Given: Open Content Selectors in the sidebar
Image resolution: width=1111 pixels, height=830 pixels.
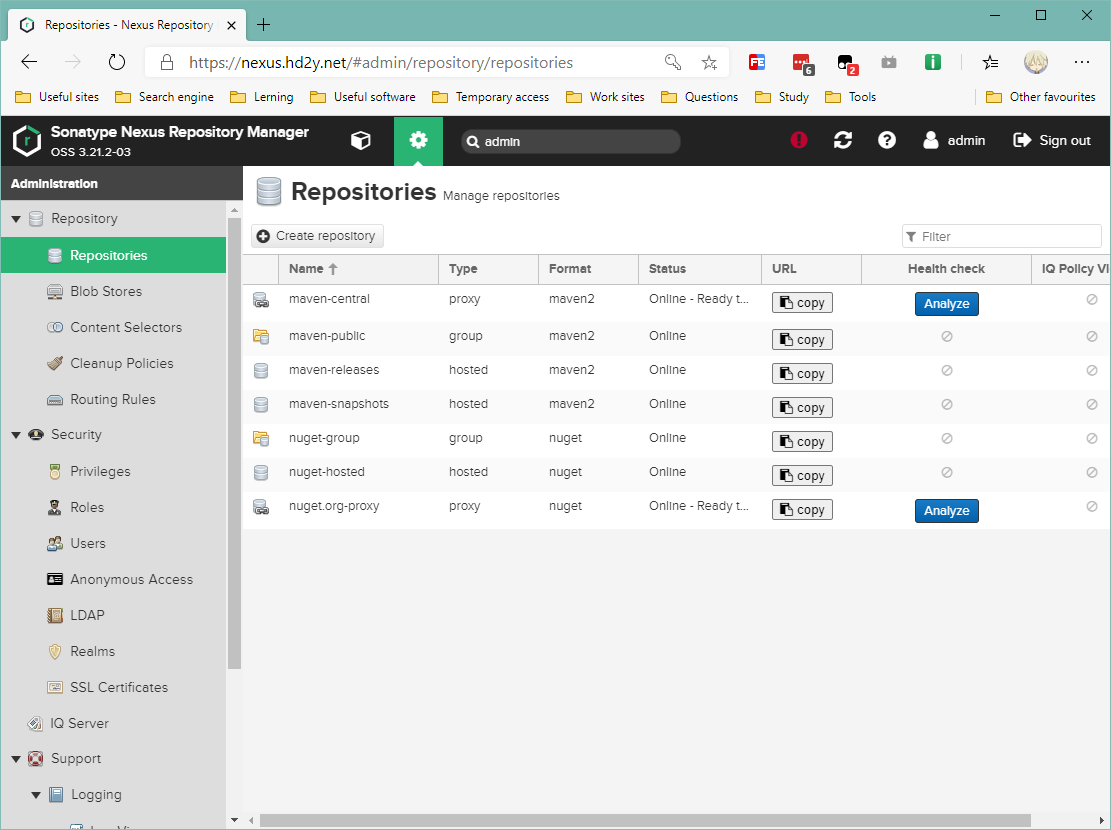Looking at the screenshot, I should click(x=113, y=327).
